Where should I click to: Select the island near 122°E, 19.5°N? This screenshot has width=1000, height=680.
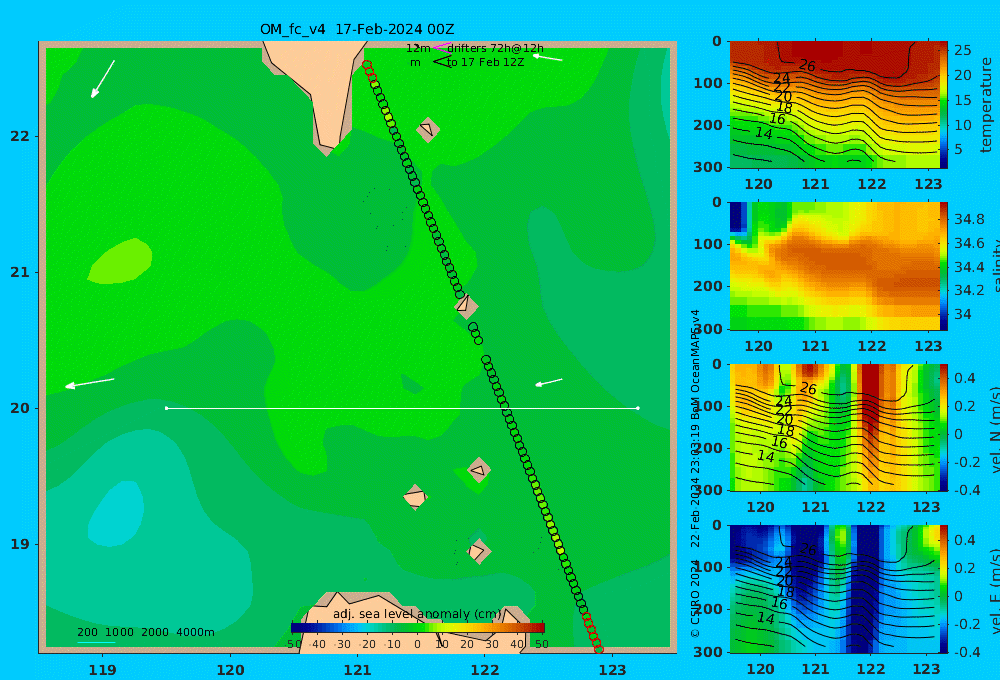point(478,471)
